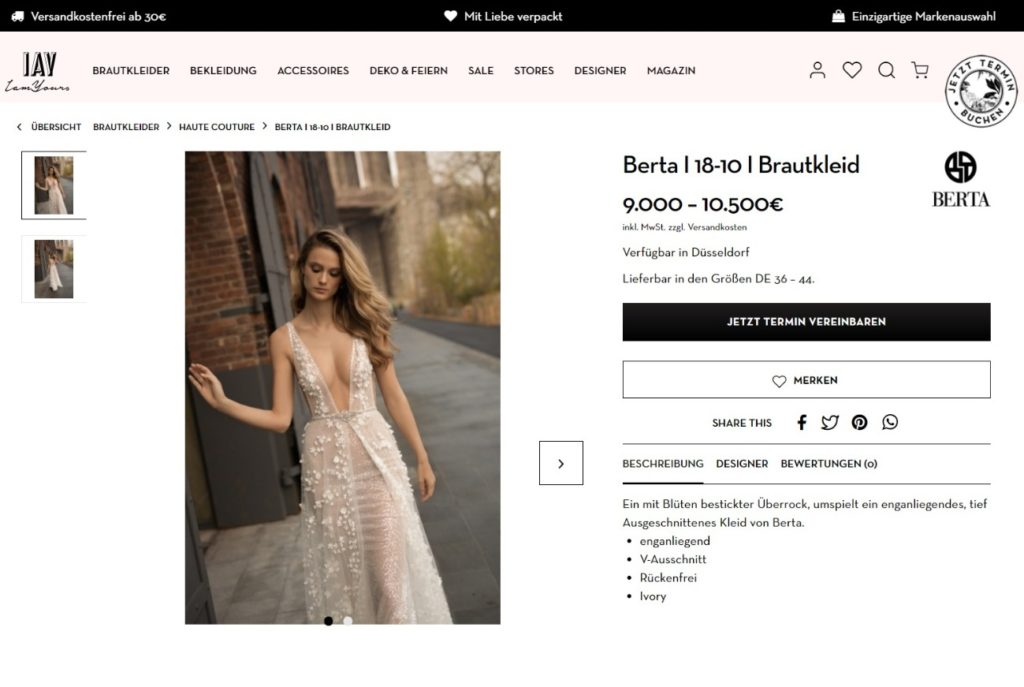The width and height of the screenshot is (1024, 687).
Task: Click the Merken button
Action: click(806, 380)
